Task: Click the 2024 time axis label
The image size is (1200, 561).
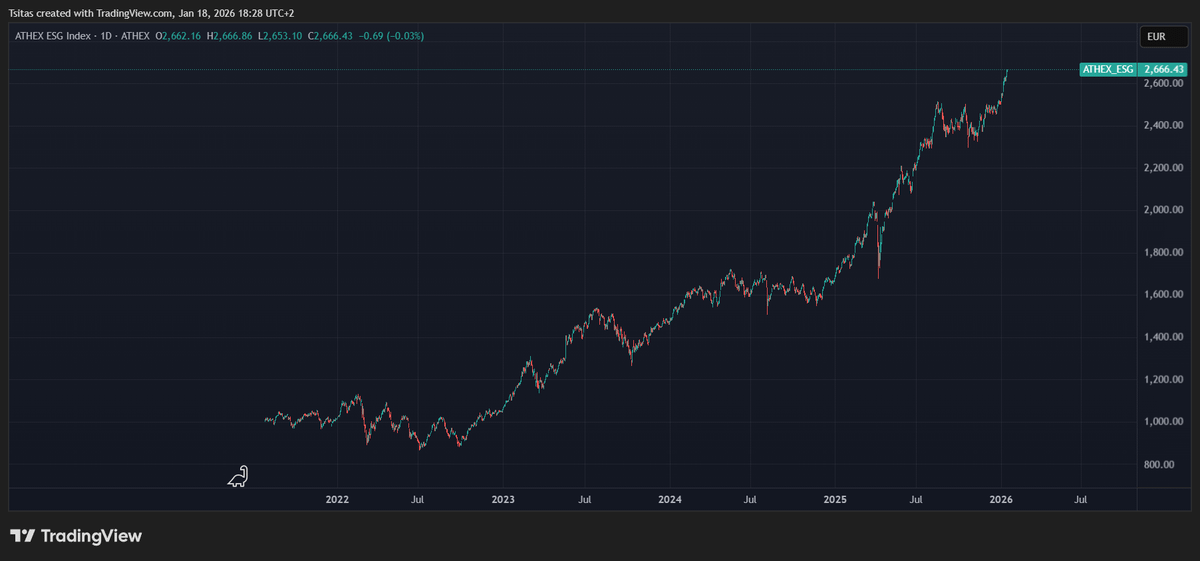Action: pos(669,498)
